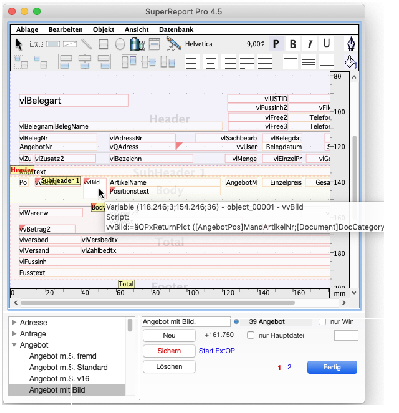Click the group objects dotted-selection icon
The height and width of the screenshot is (413, 399).
(x=21, y=62)
